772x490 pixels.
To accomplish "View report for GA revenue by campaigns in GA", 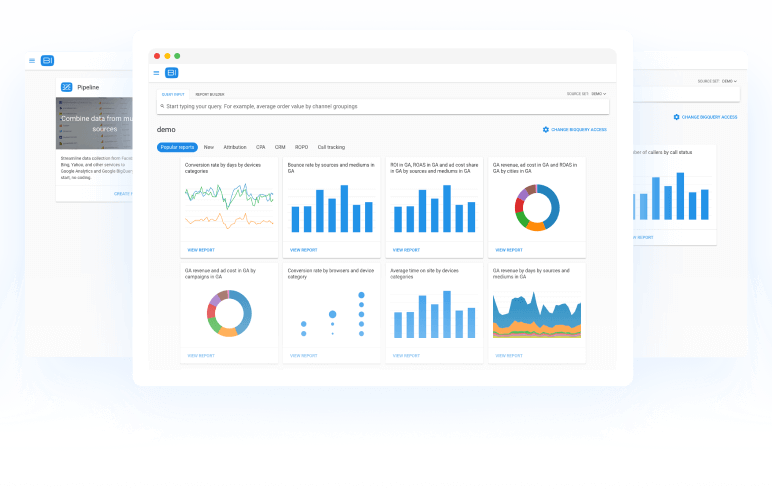I will pos(201,356).
